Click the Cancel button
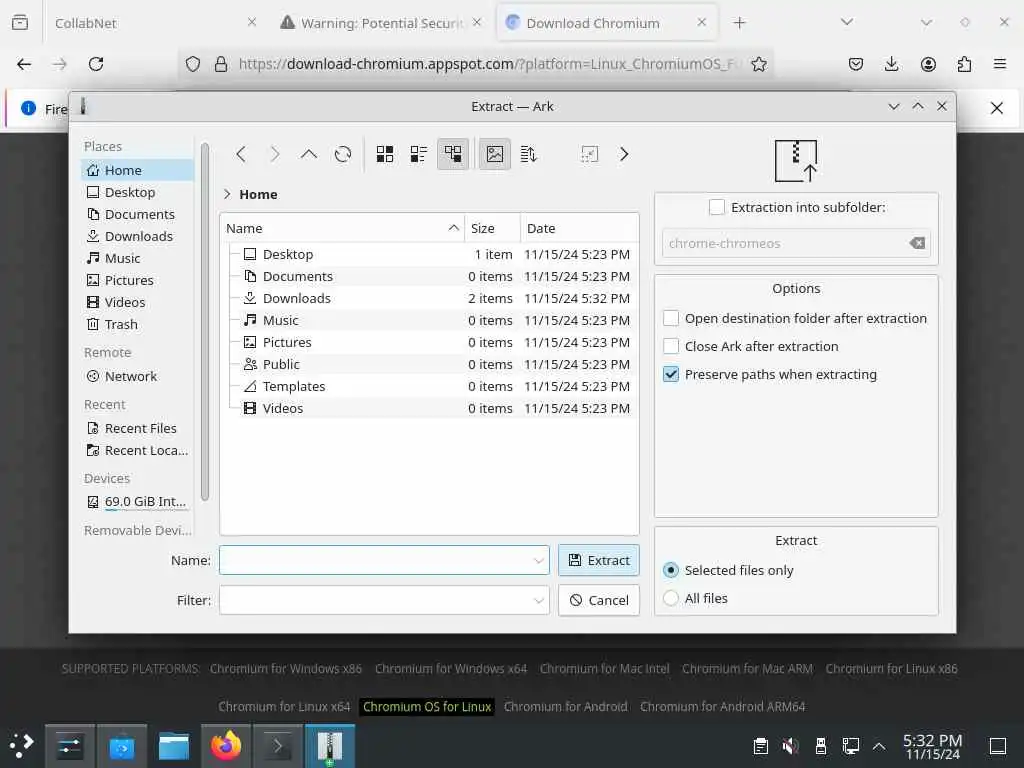Screen dimensions: 1024x768 599,600
